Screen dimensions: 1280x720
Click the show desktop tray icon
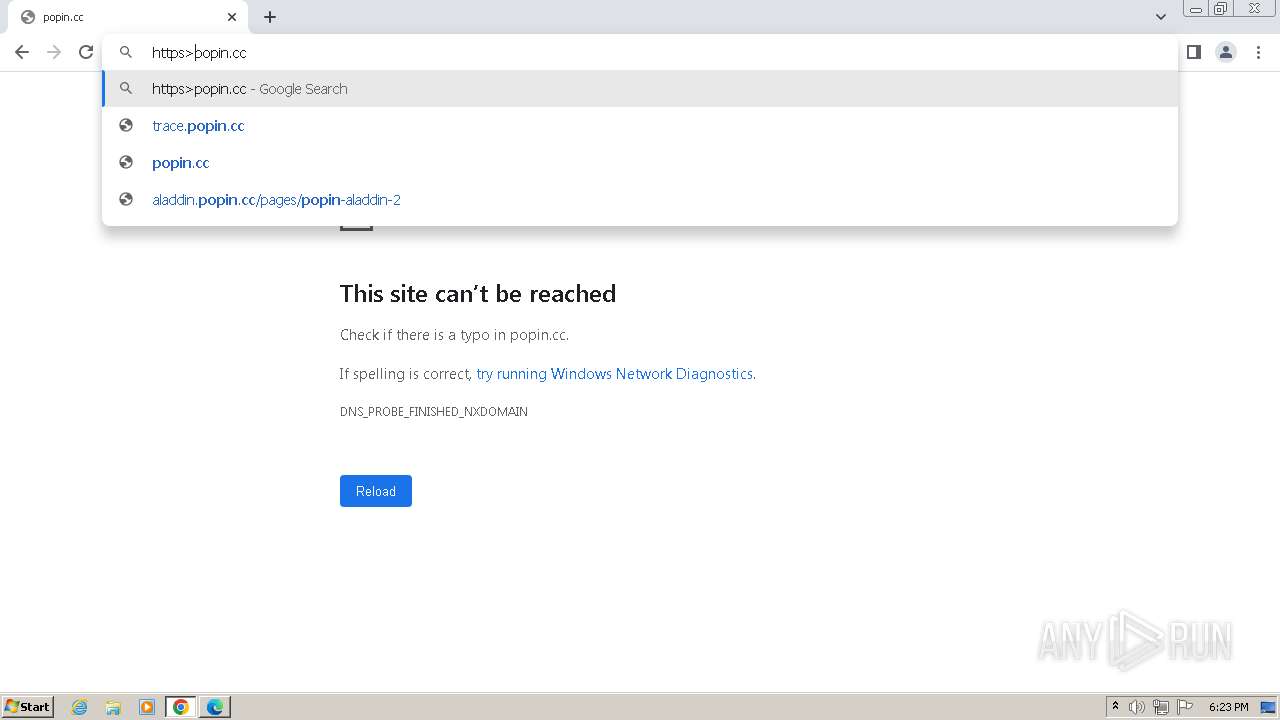1268,707
